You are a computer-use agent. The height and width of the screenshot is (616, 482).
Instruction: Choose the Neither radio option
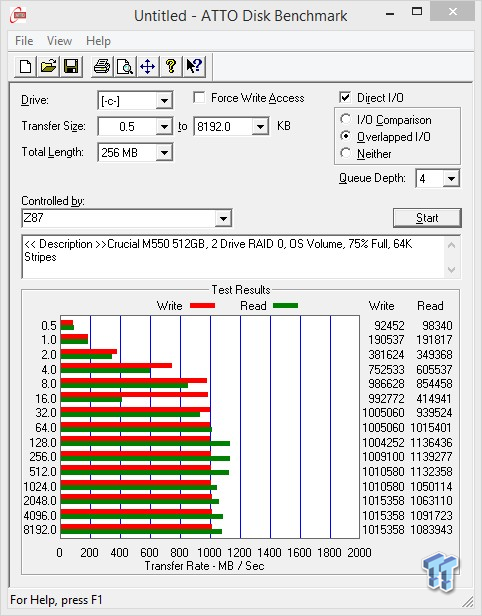coord(346,153)
